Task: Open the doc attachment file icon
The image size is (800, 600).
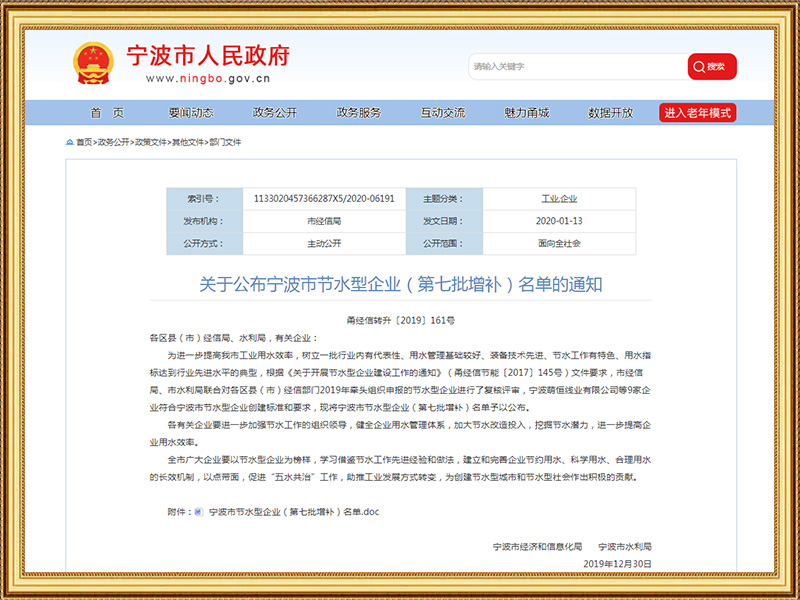Action: [x=199, y=512]
